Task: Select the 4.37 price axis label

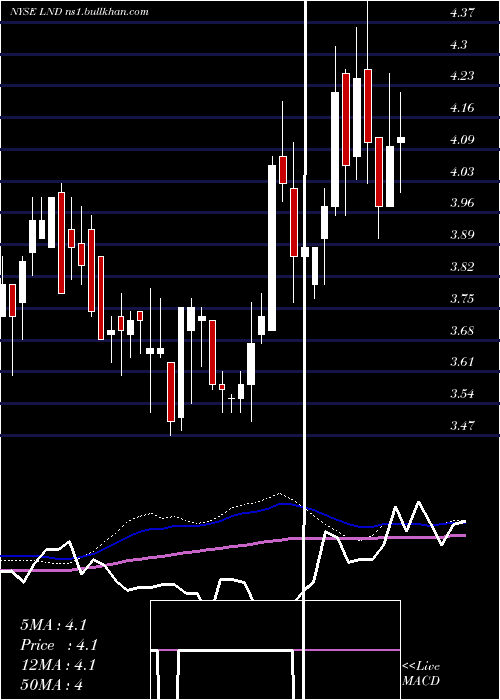Action: point(462,13)
